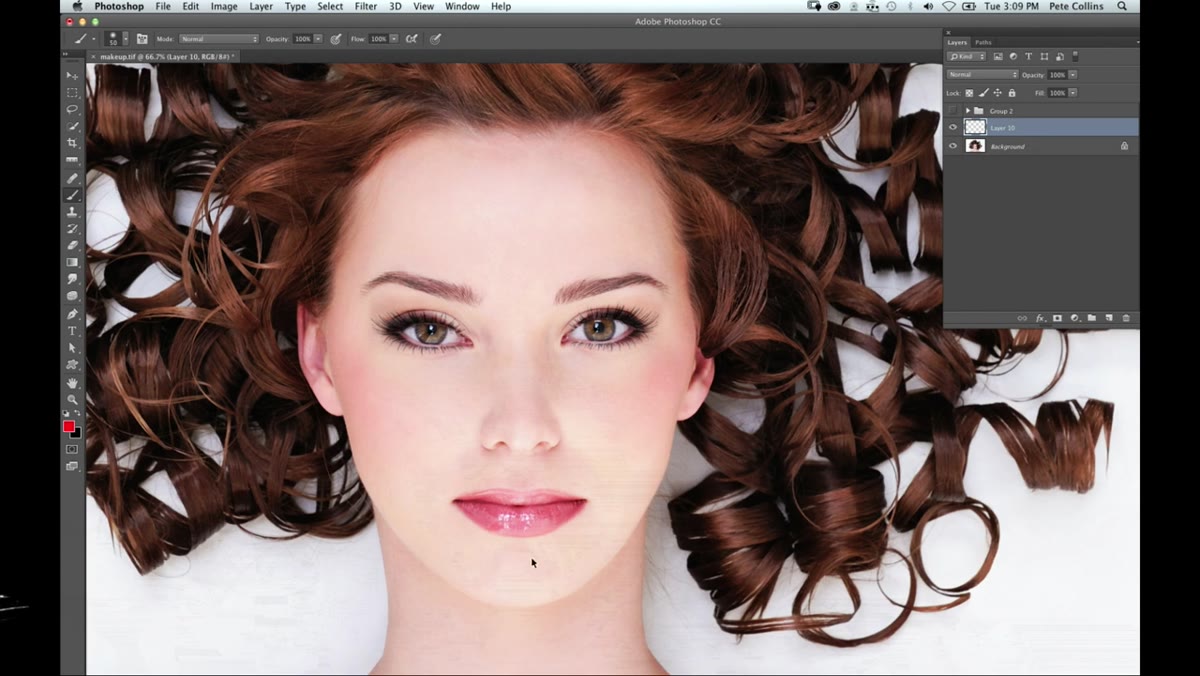Open the brush panel toggle icon
This screenshot has width=1200, height=676.
tap(142, 39)
